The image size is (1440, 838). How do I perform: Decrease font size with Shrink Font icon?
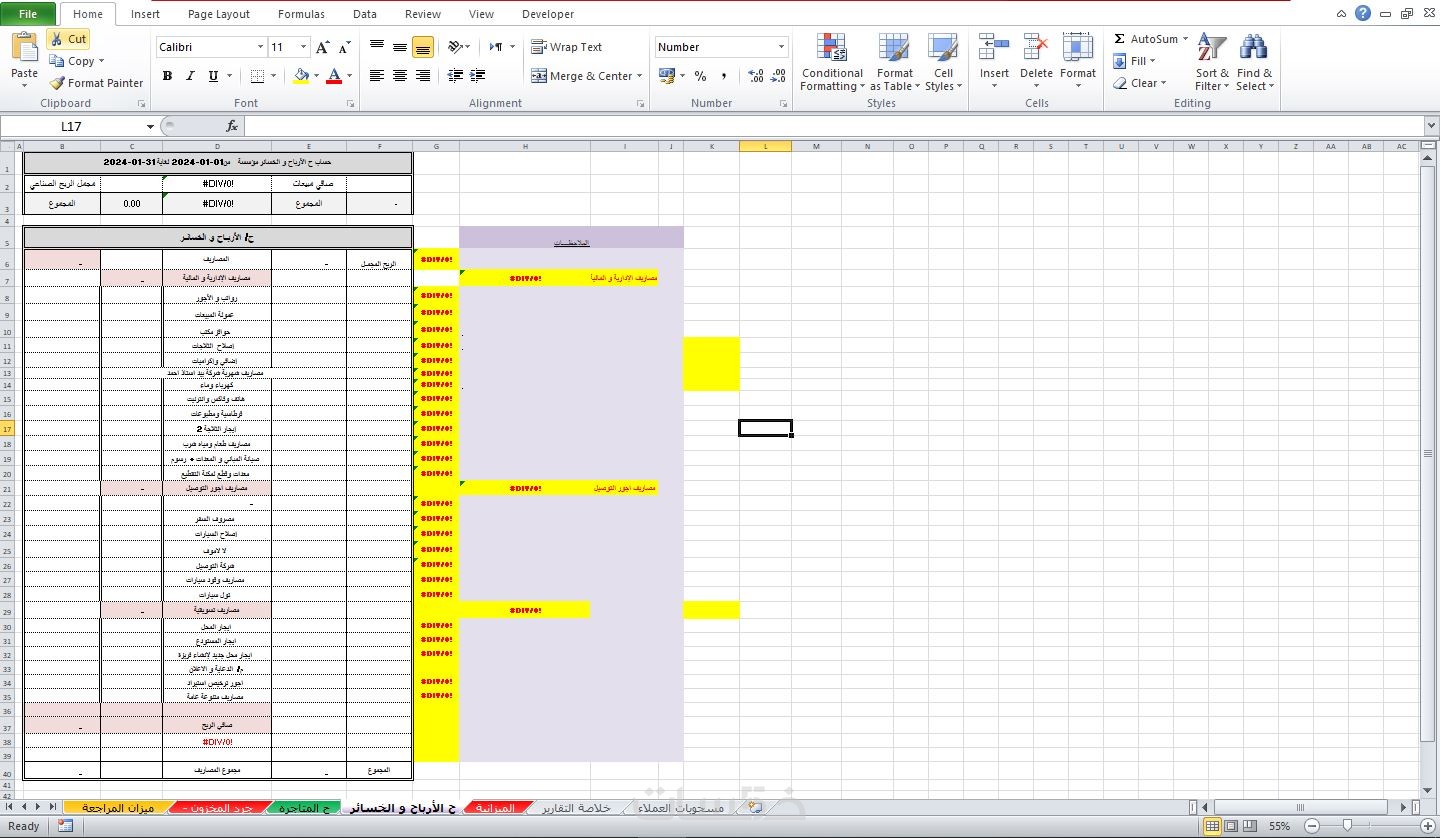344,47
